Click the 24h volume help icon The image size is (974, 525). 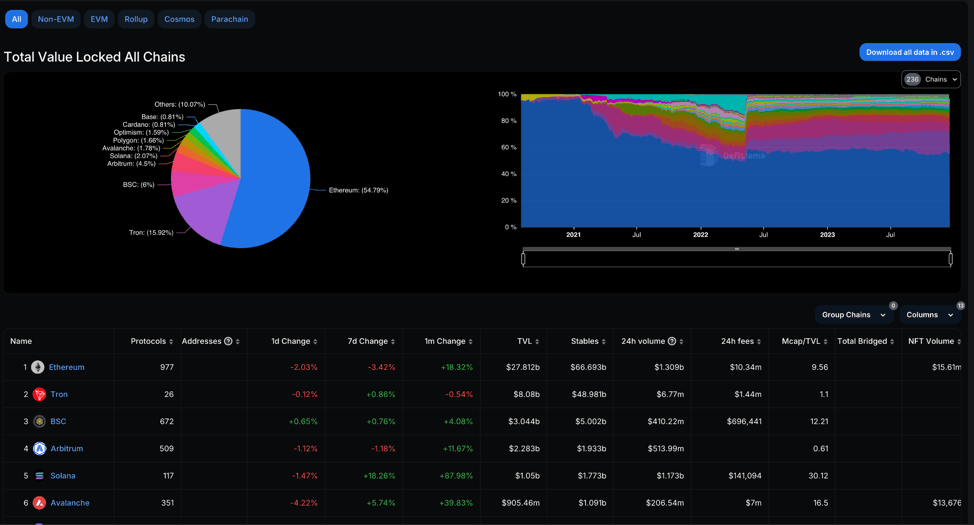(671, 341)
